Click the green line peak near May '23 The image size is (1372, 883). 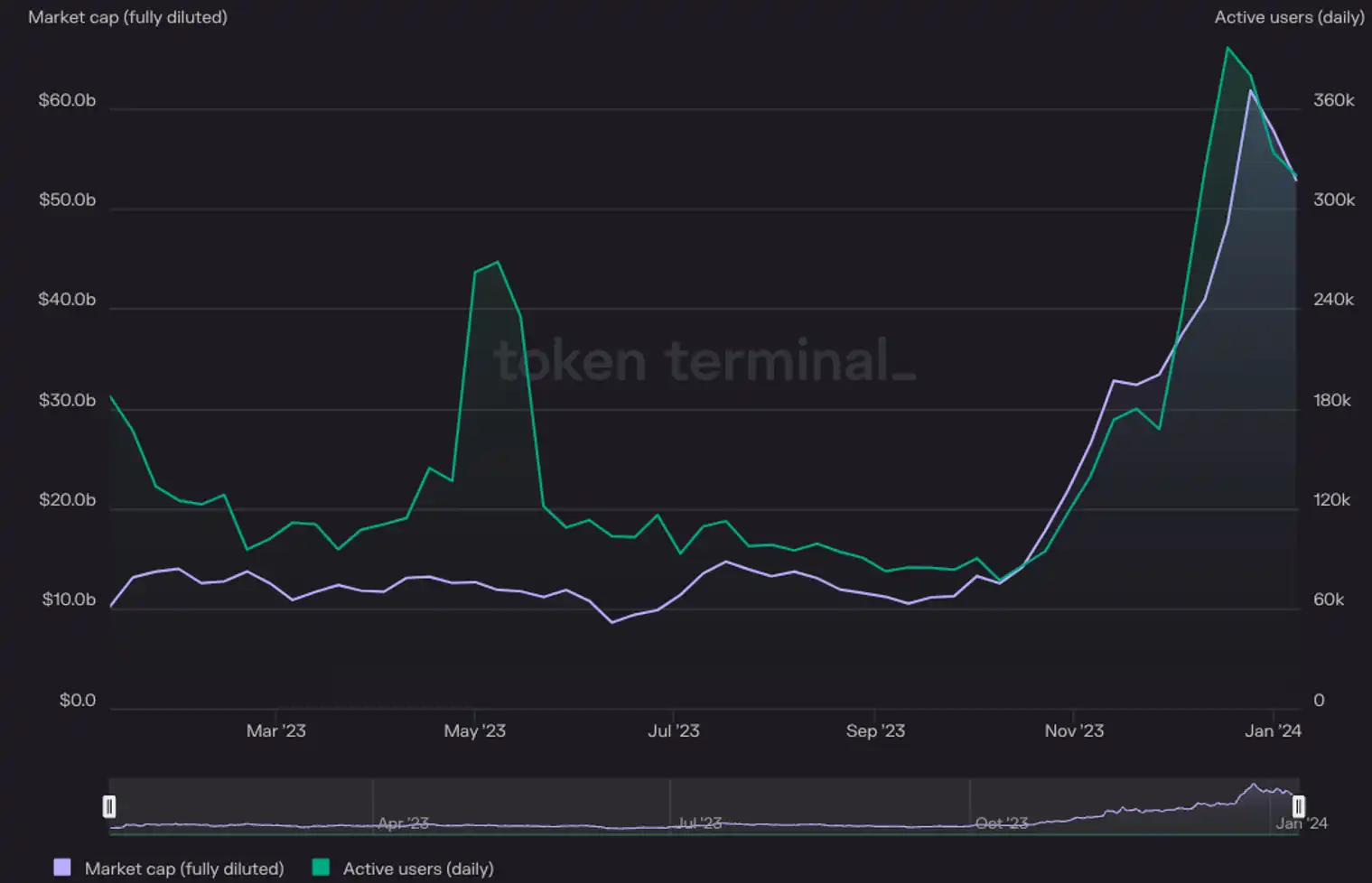tap(498, 262)
